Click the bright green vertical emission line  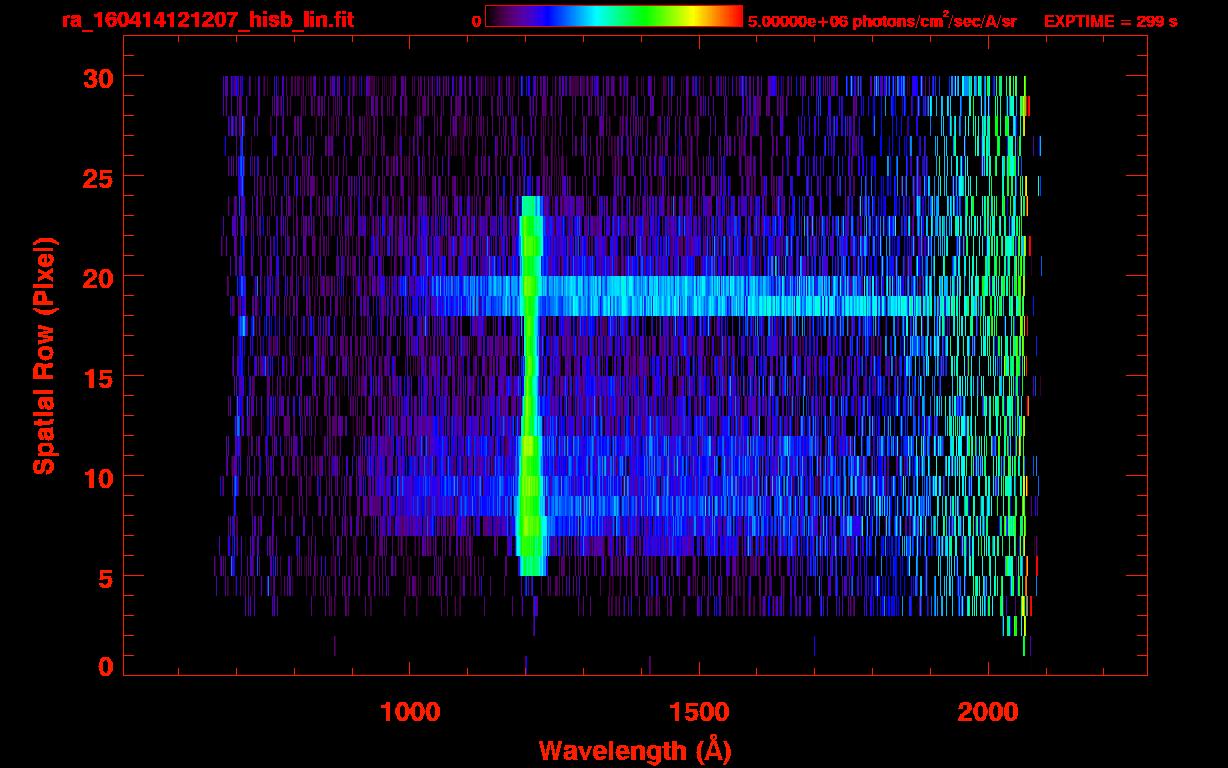pyautogui.click(x=530, y=400)
